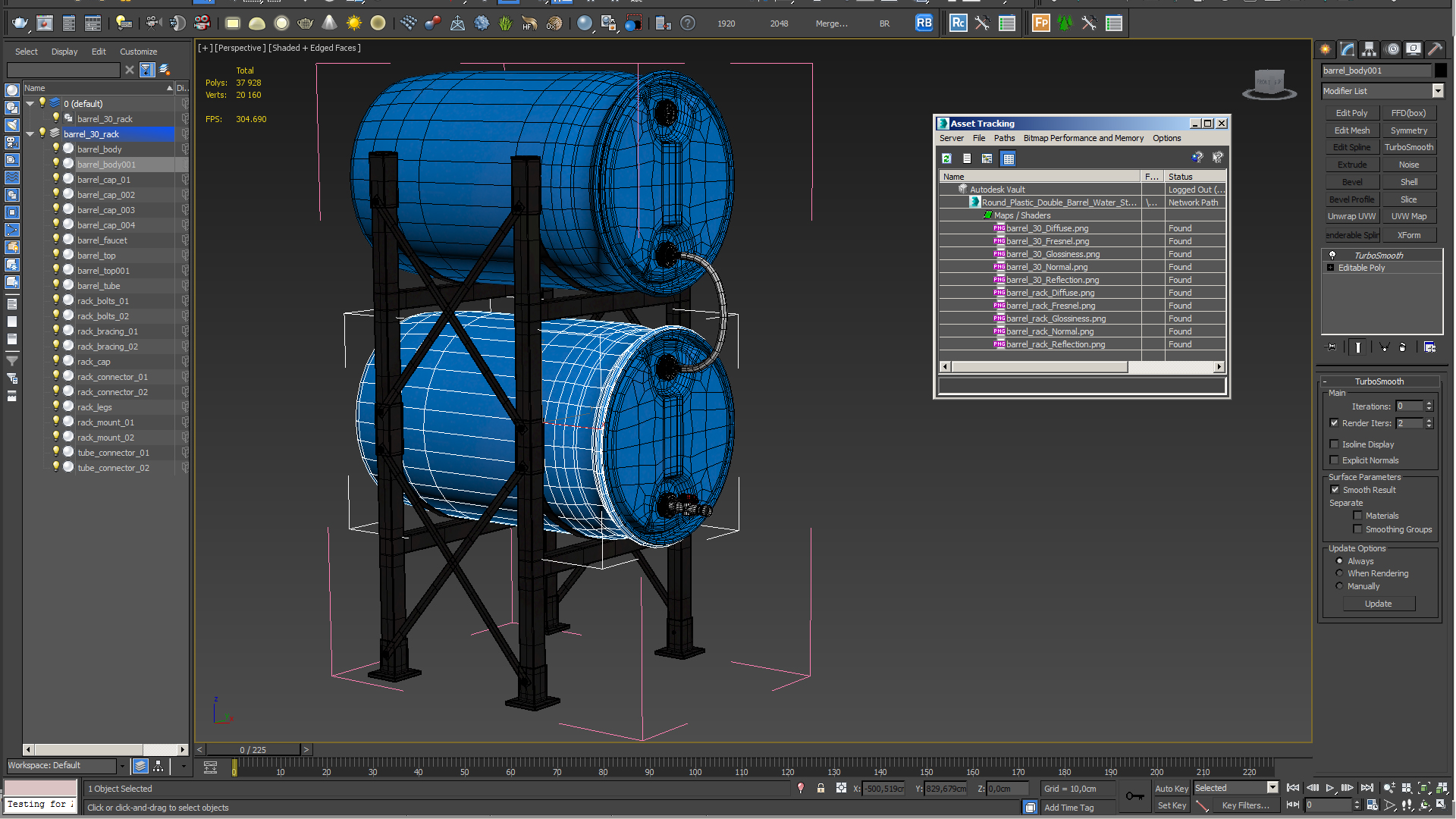Viewport: 1456px width, 819px height.
Task: Toggle the Isoline Display checkbox
Action: coord(1334,444)
